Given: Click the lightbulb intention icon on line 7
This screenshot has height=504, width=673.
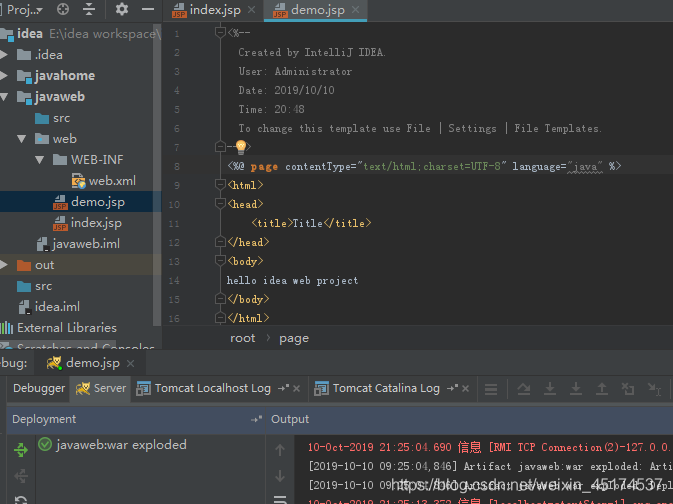Looking at the screenshot, I should [x=241, y=147].
